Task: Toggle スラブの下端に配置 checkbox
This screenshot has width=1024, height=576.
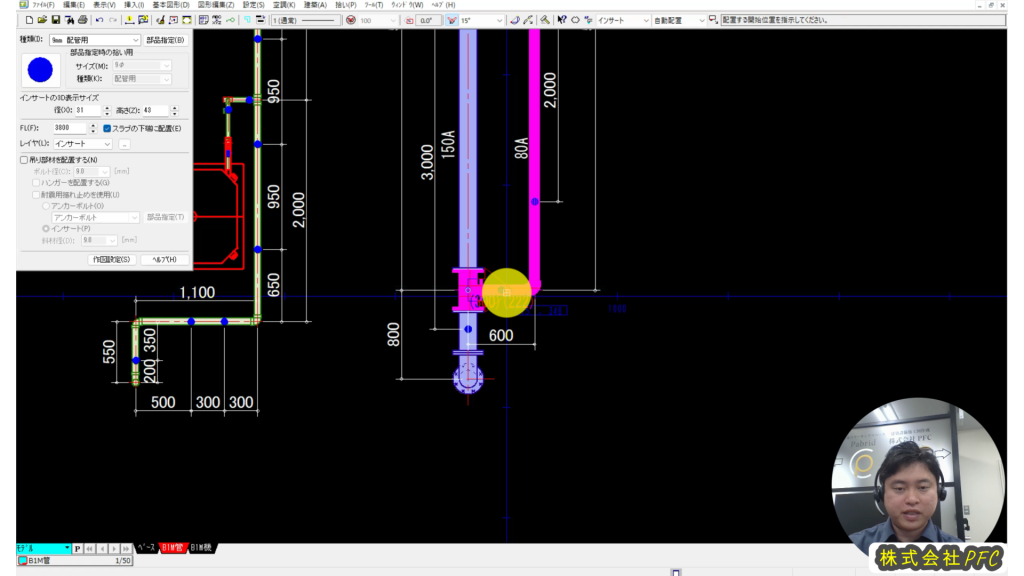Action: pos(108,128)
